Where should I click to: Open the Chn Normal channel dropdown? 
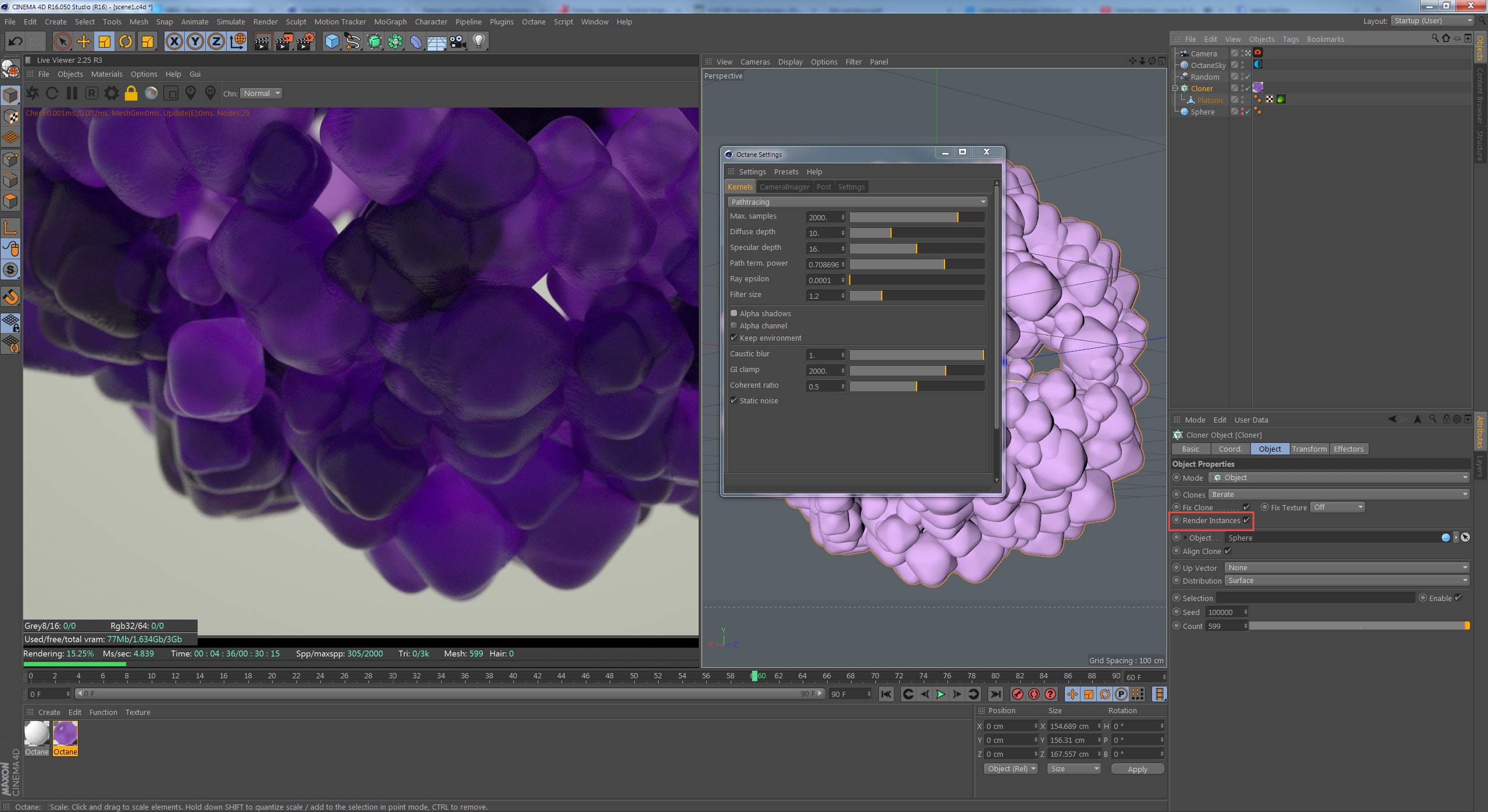pyautogui.click(x=261, y=93)
